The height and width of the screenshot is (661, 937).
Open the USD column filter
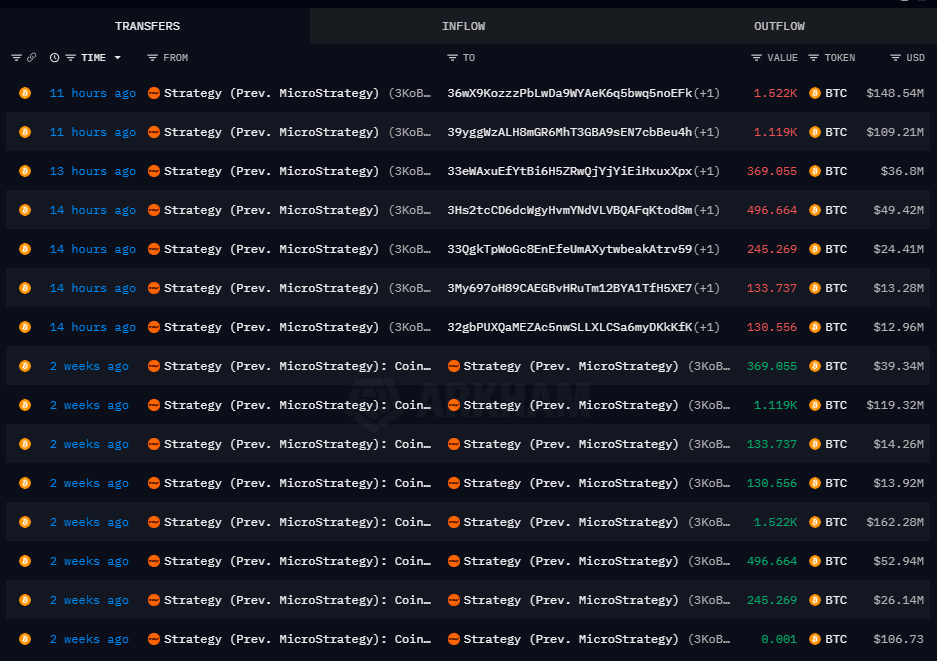tap(895, 57)
